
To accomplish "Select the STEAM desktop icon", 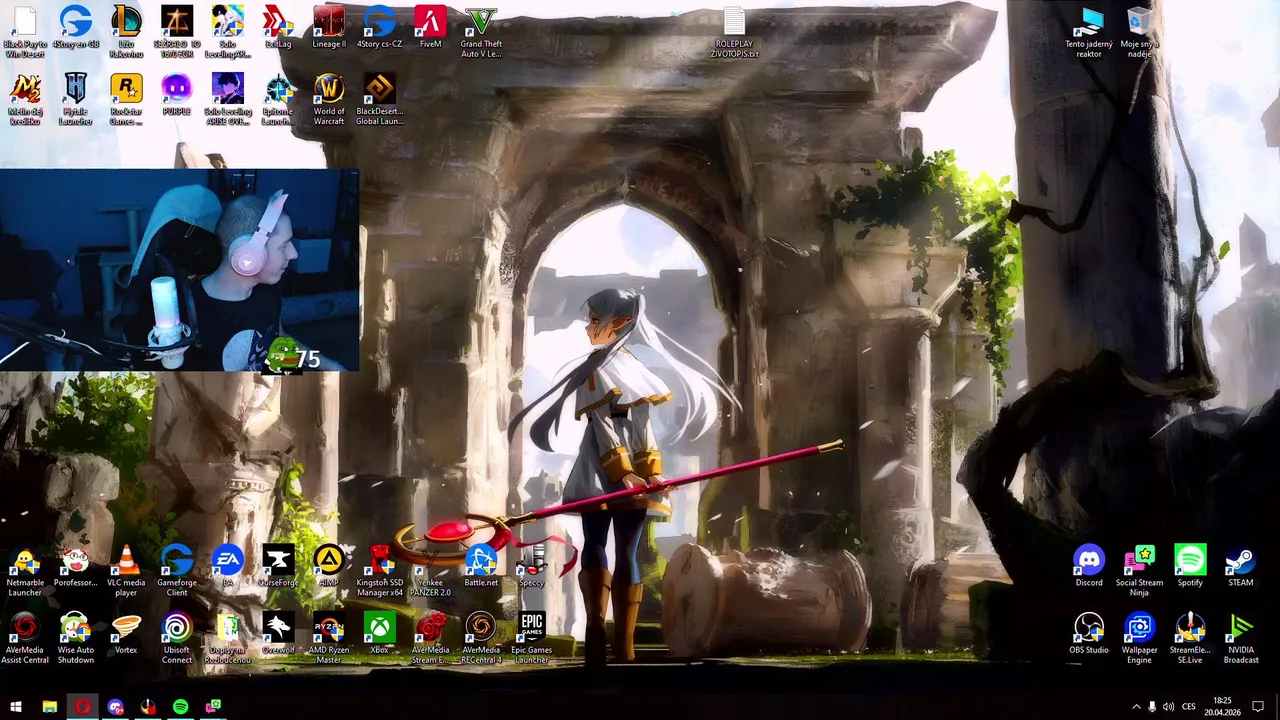I will (1241, 567).
